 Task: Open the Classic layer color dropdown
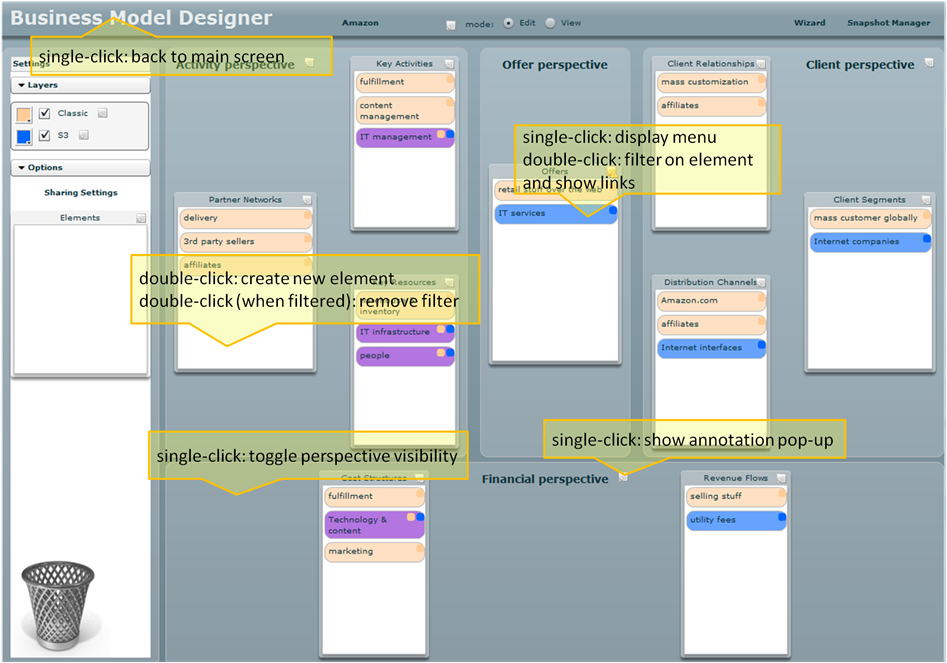(x=24, y=115)
